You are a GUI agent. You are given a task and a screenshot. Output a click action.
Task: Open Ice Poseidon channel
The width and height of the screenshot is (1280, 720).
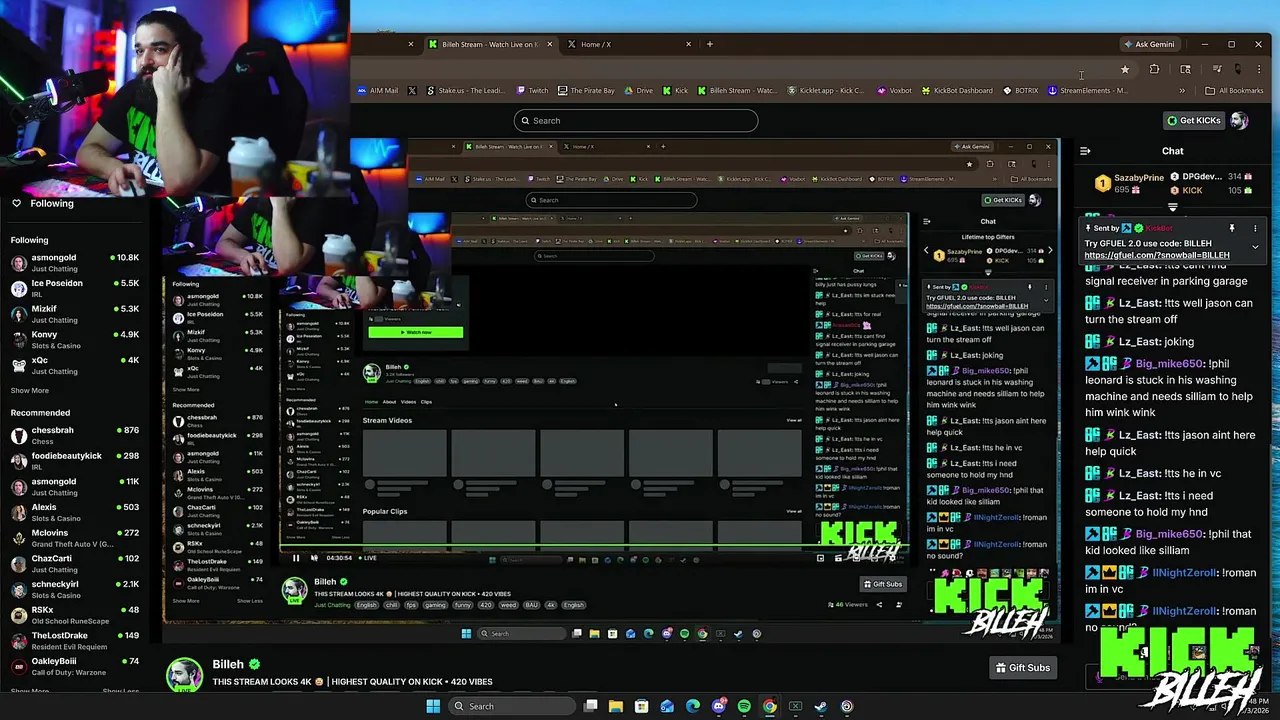tap(74, 289)
